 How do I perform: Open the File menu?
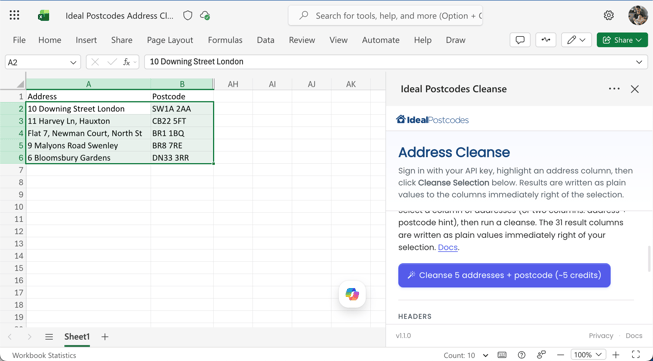(19, 40)
